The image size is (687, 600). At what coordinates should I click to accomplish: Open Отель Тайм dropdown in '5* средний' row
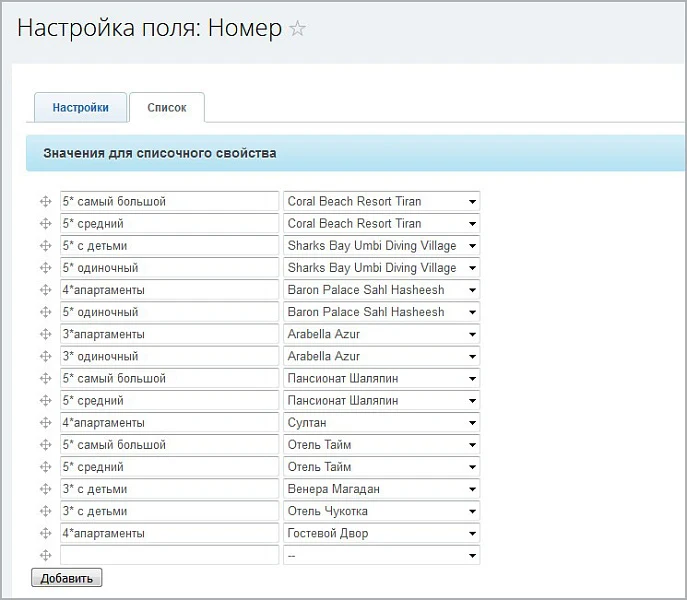click(382, 467)
